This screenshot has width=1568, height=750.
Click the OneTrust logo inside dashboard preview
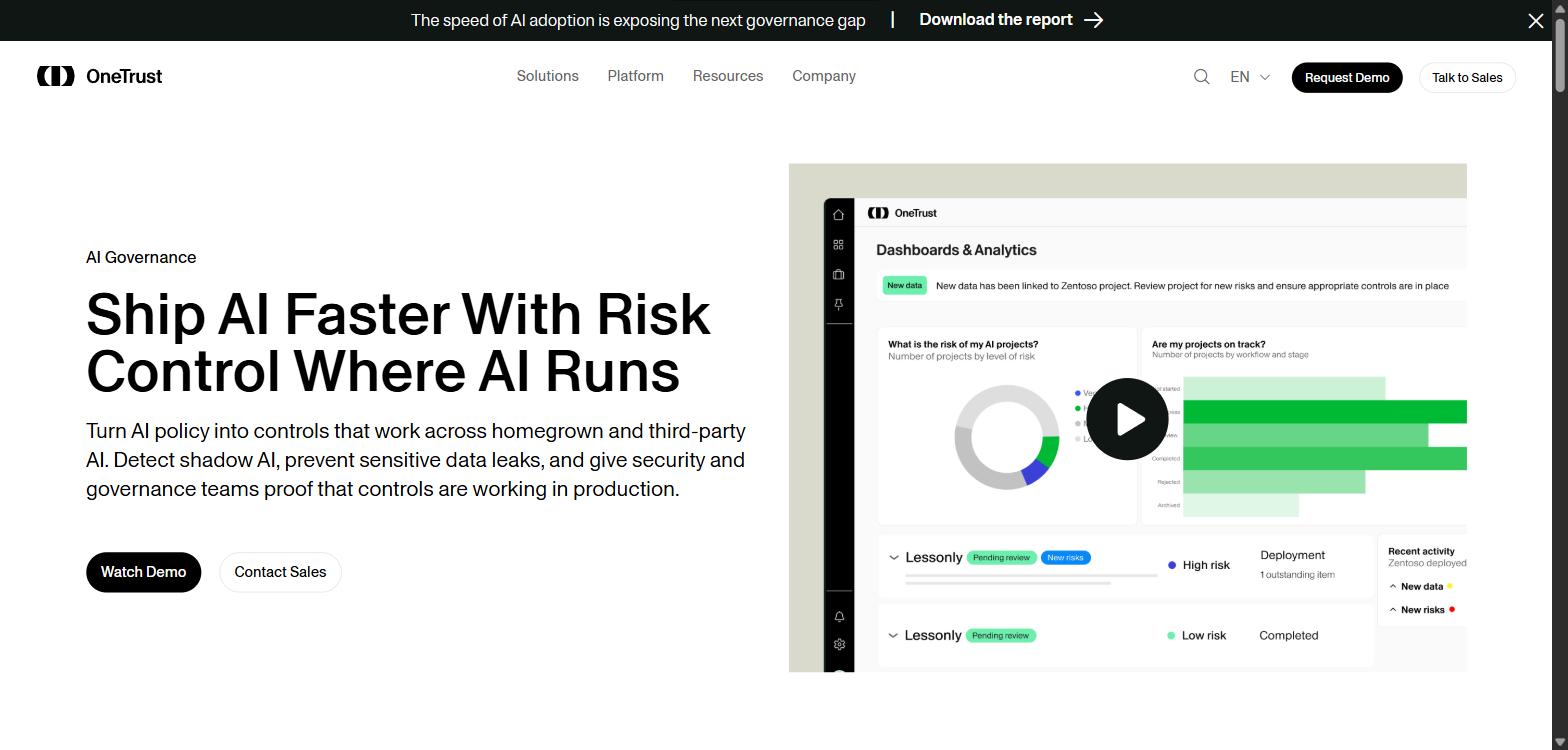tap(902, 213)
